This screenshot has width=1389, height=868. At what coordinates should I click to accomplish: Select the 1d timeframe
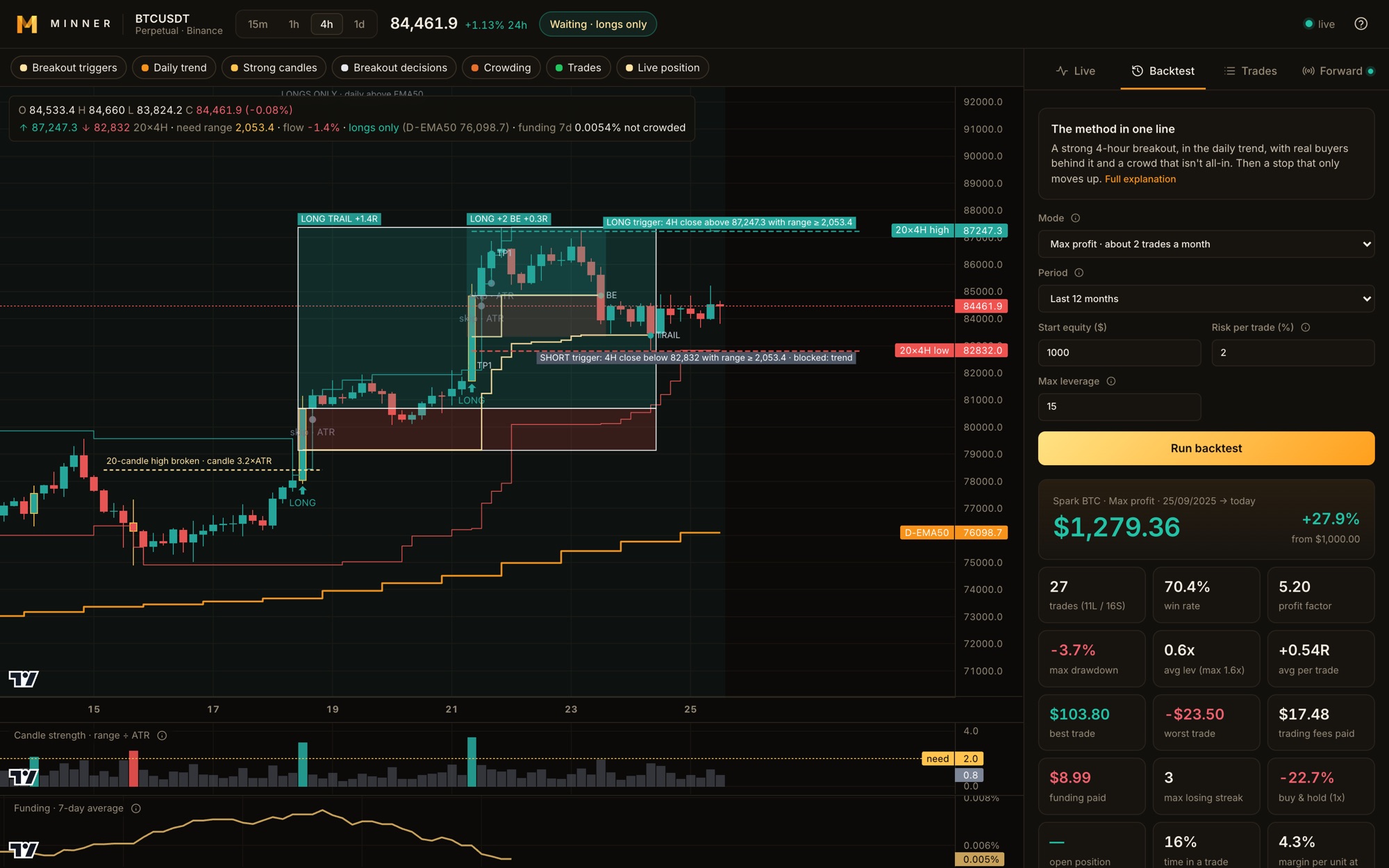point(359,24)
